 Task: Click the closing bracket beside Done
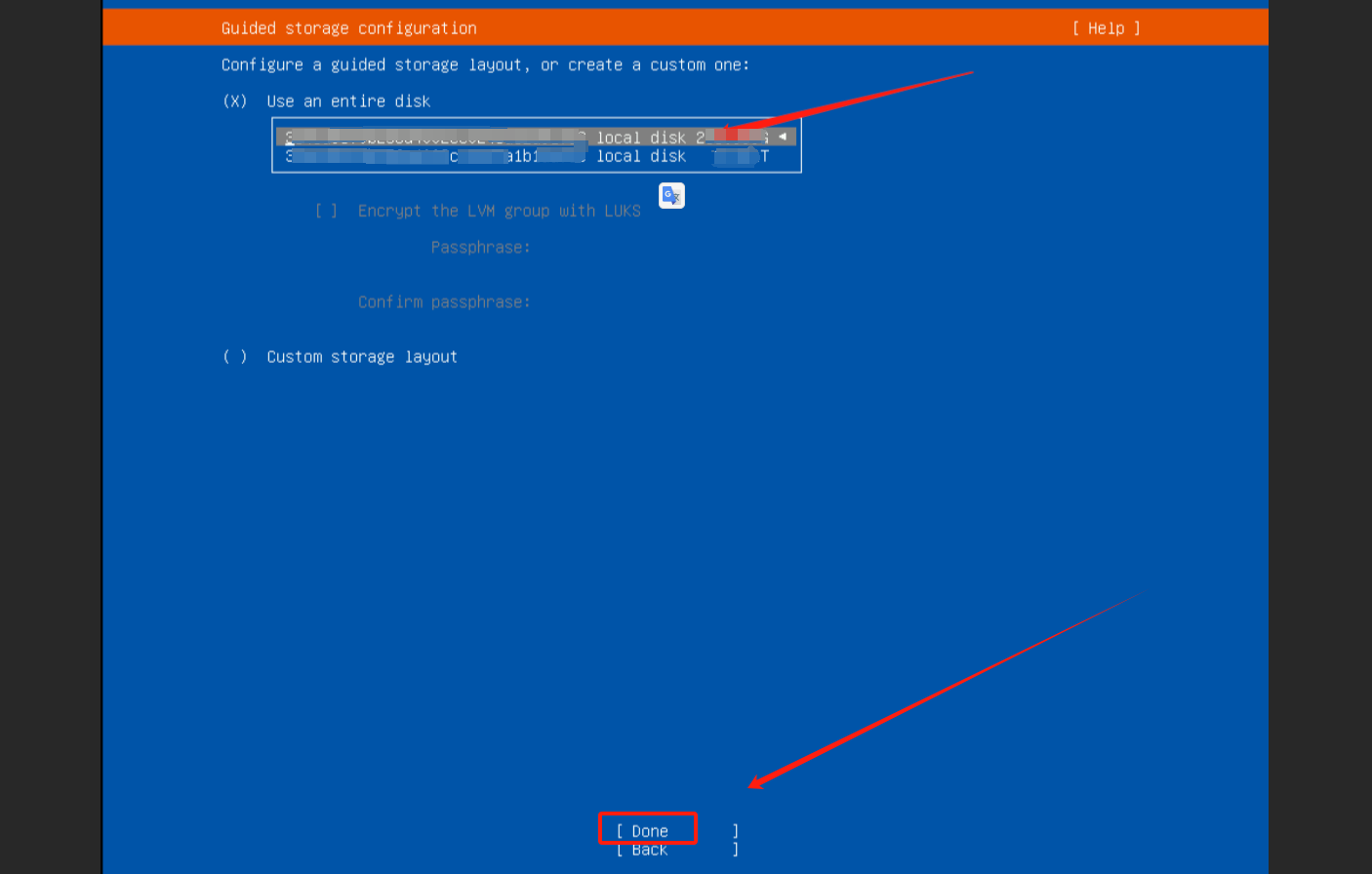pos(736,831)
